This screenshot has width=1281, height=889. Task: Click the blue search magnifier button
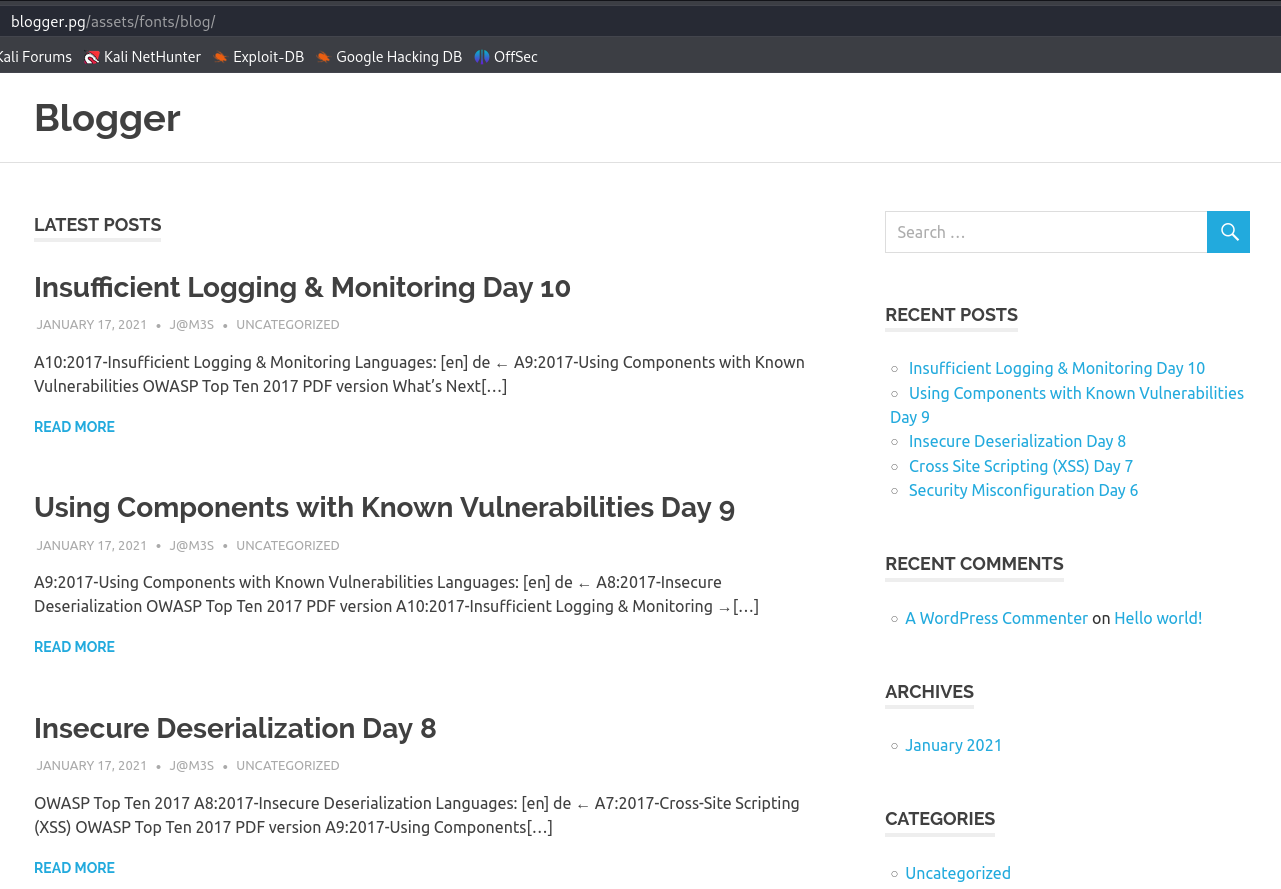(x=1228, y=232)
